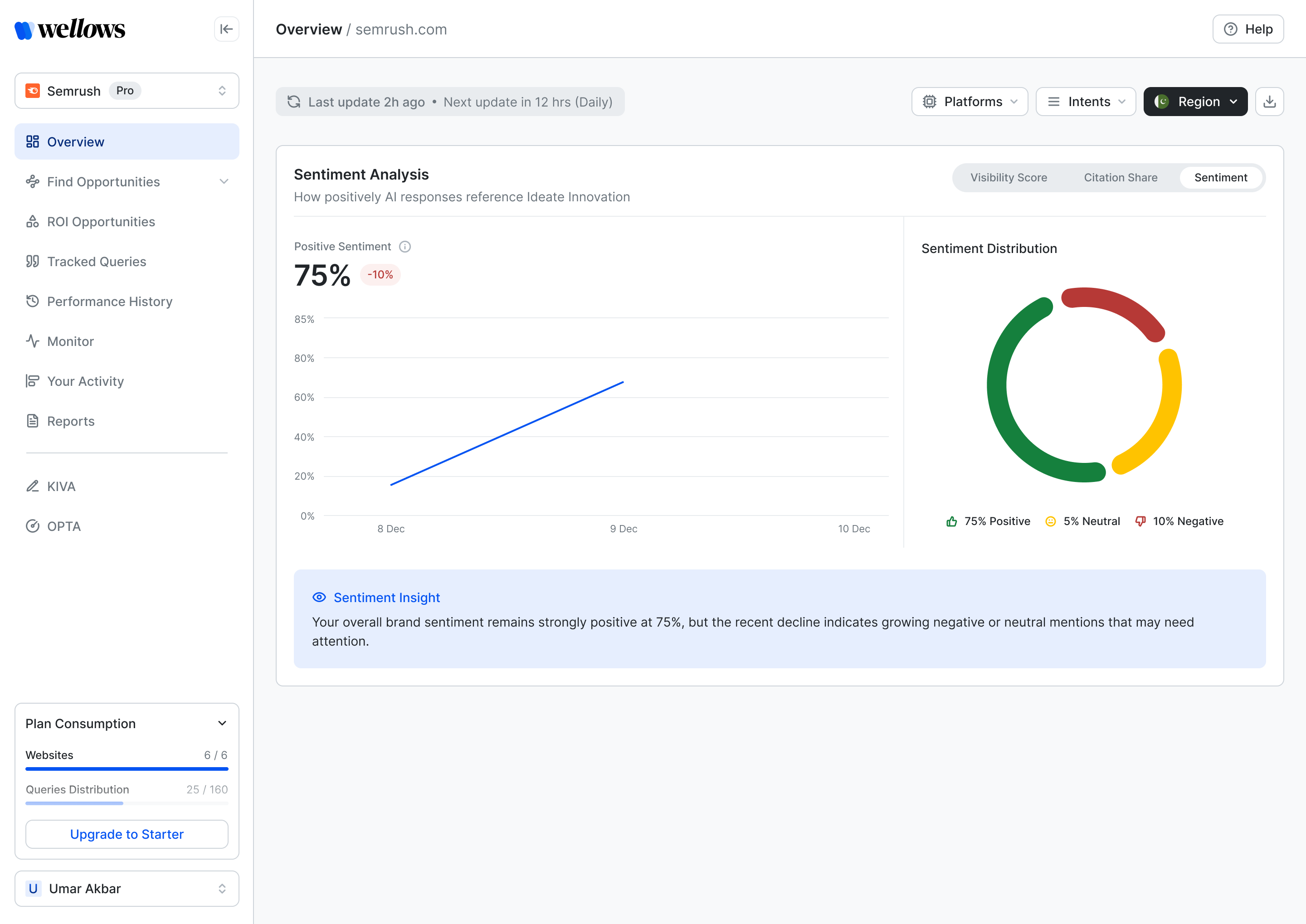
Task: Collapse the sidebar with the arrow icon
Action: click(226, 29)
